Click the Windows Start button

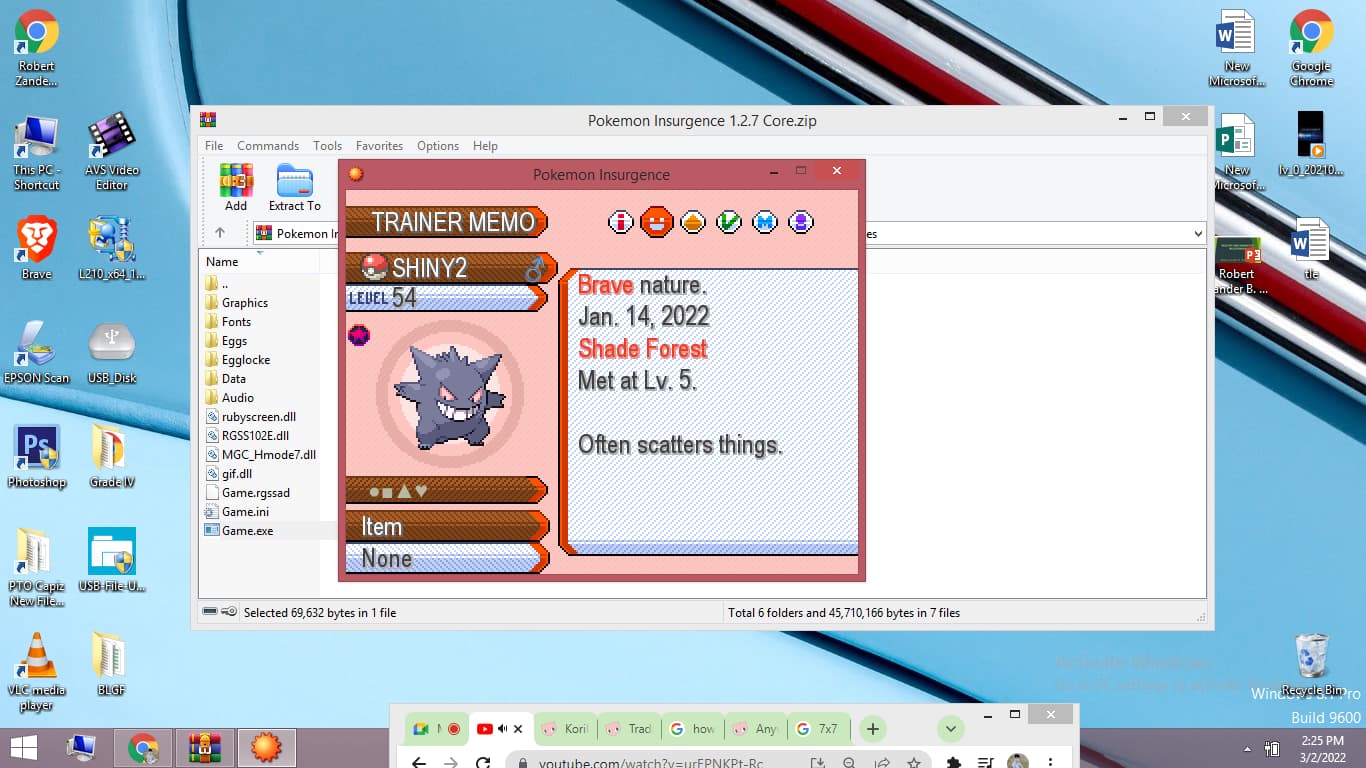pos(24,748)
